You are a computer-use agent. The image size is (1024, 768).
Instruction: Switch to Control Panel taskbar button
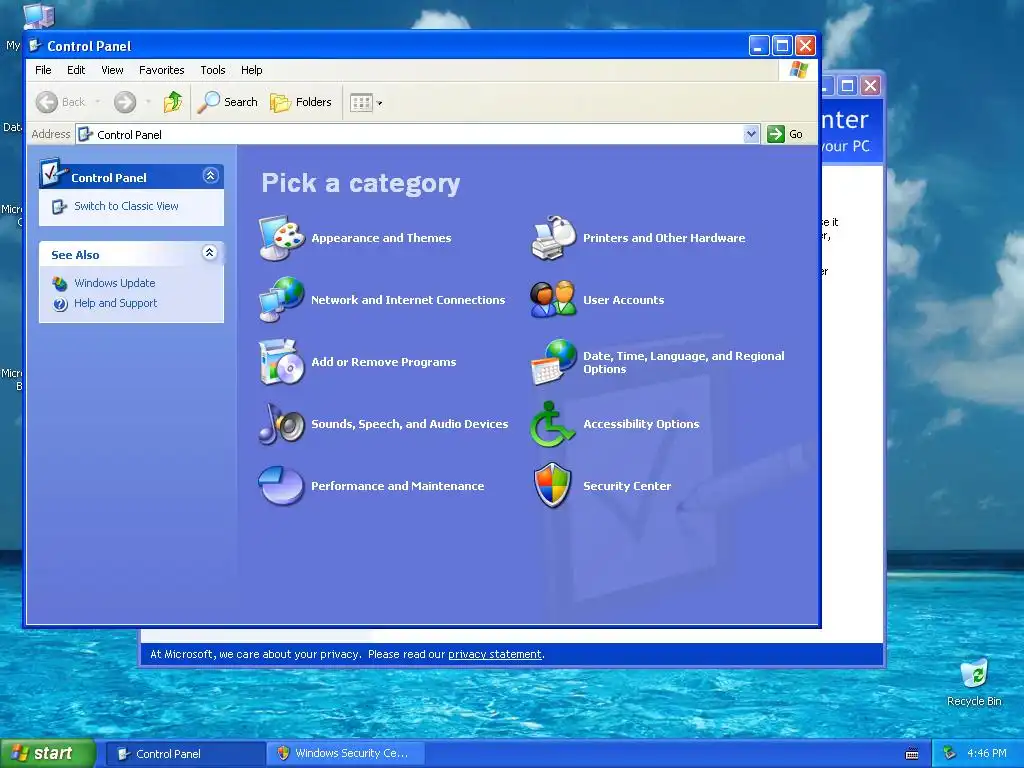point(185,754)
